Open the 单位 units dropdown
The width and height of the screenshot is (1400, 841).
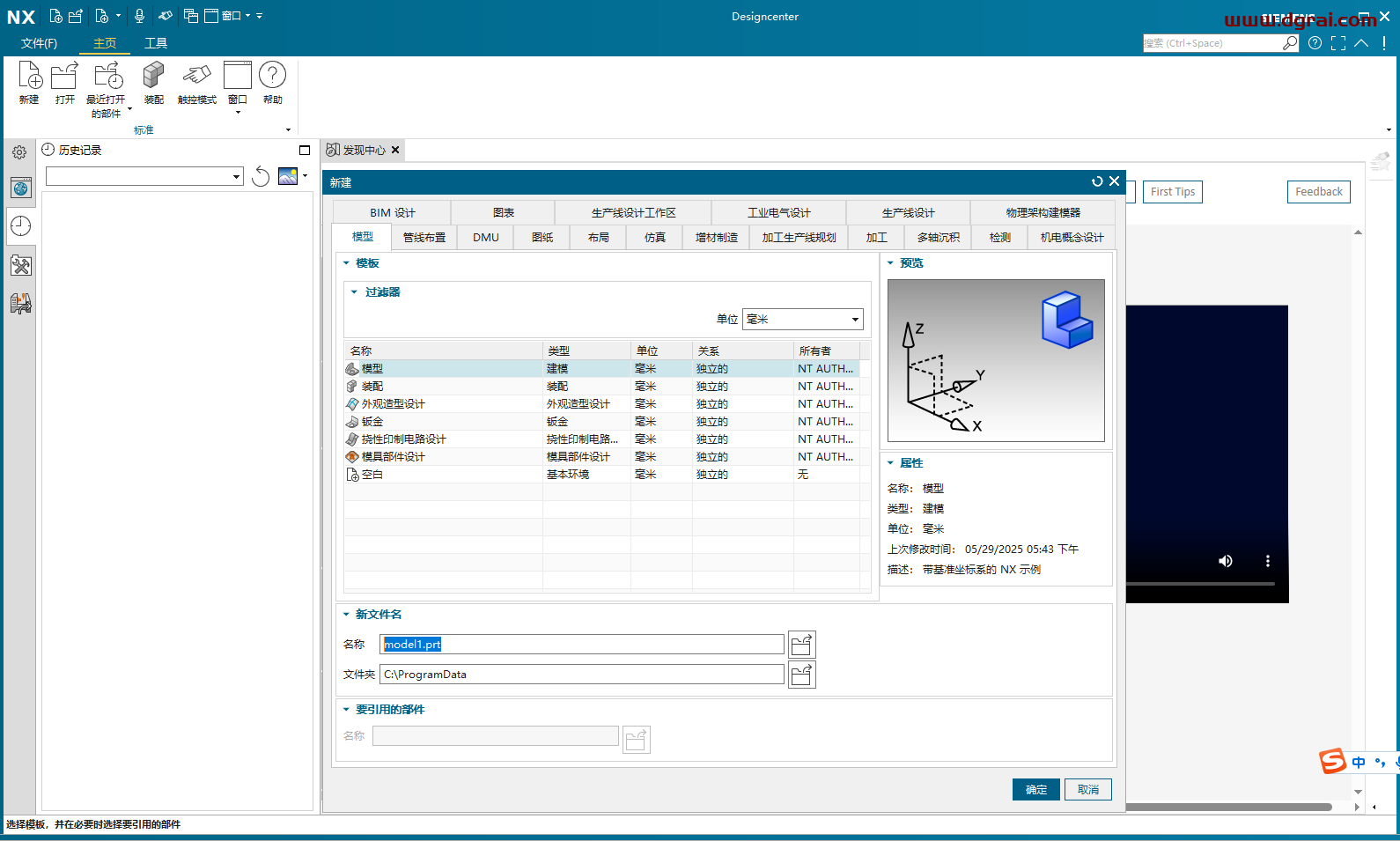(803, 320)
